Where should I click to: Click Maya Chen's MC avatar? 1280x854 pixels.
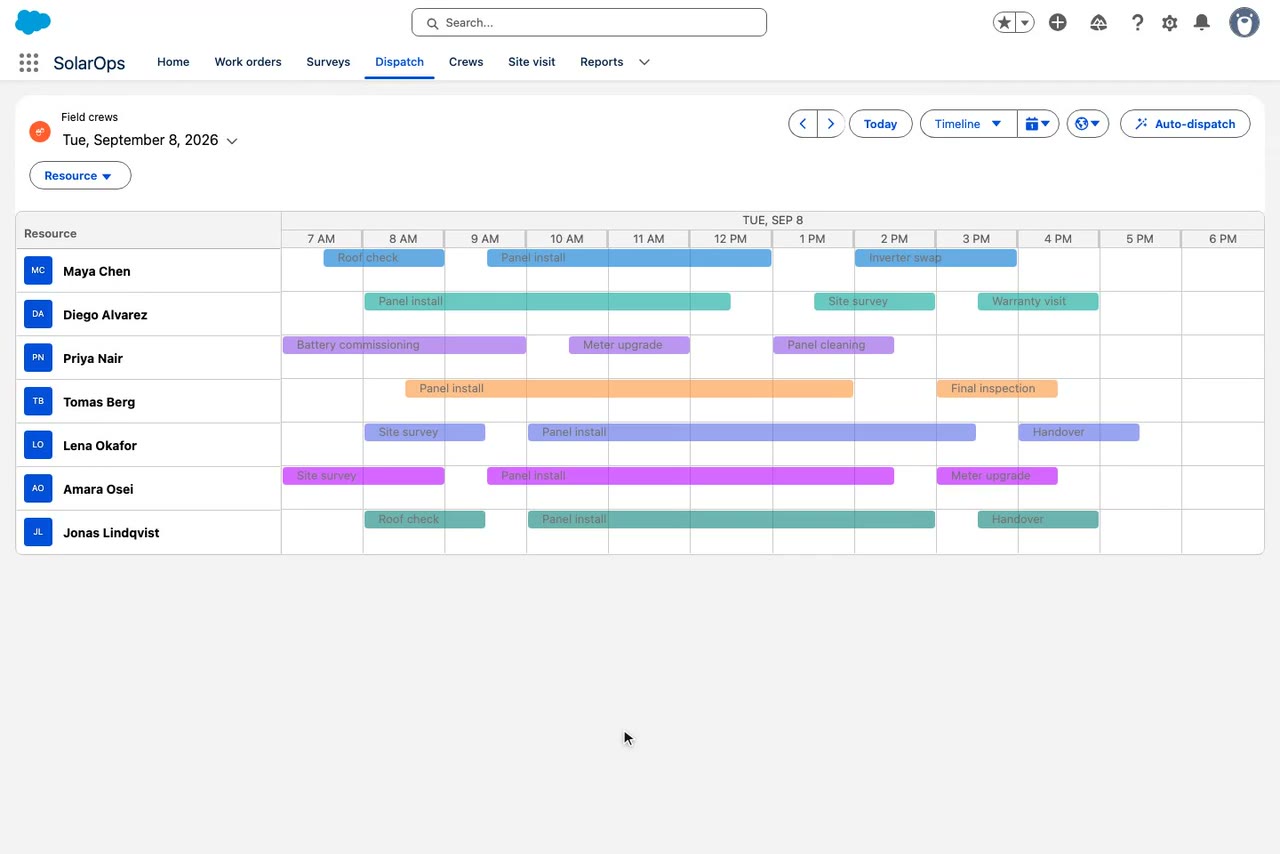(x=38, y=270)
